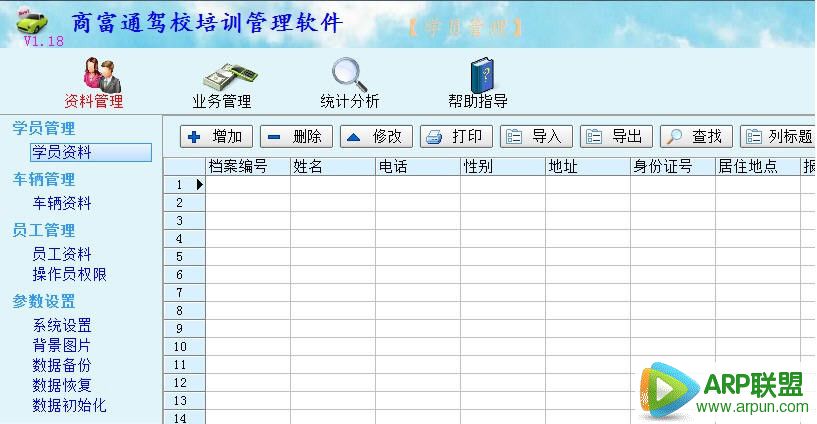Select row 10 header in grid
817x424 pixels.
184,347
